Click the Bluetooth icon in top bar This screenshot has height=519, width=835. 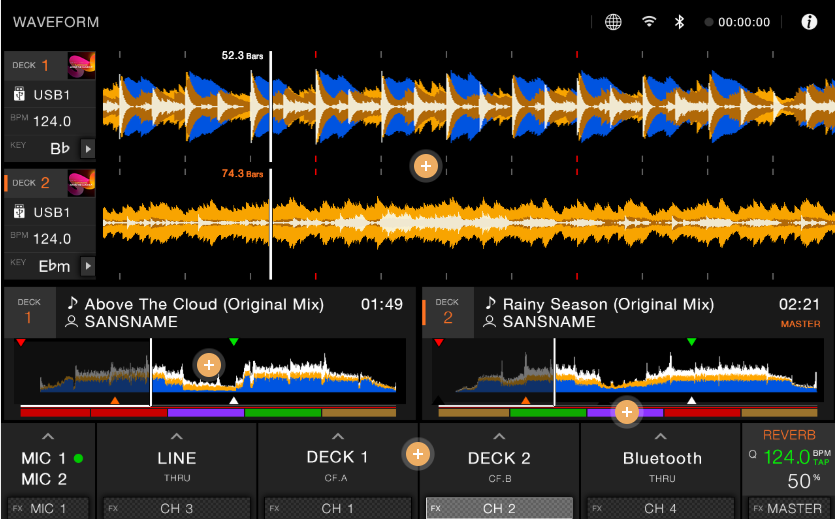click(x=681, y=22)
